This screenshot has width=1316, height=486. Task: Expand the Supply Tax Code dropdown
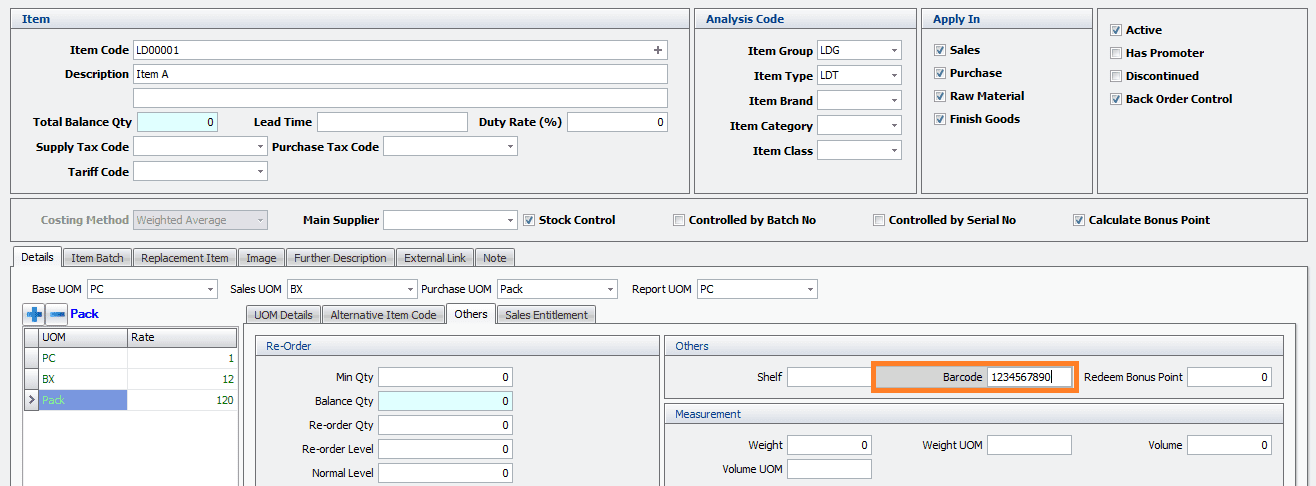(x=259, y=147)
